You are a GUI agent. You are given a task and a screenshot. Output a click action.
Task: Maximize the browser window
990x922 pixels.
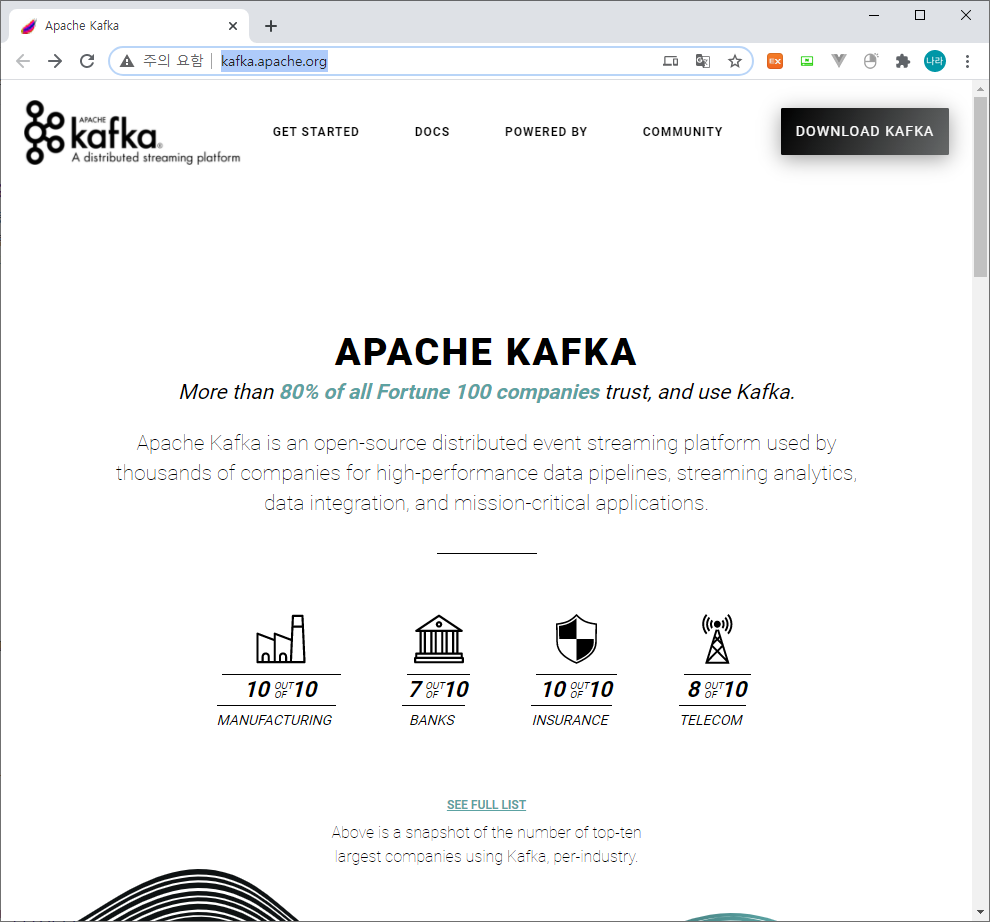pyautogui.click(x=920, y=15)
